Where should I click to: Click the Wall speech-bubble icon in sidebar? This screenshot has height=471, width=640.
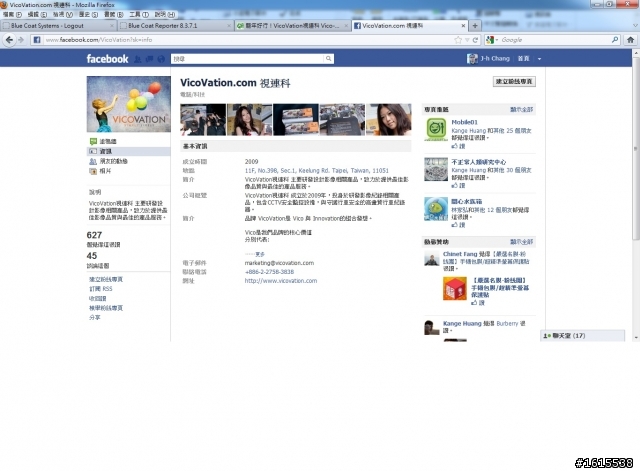93,141
